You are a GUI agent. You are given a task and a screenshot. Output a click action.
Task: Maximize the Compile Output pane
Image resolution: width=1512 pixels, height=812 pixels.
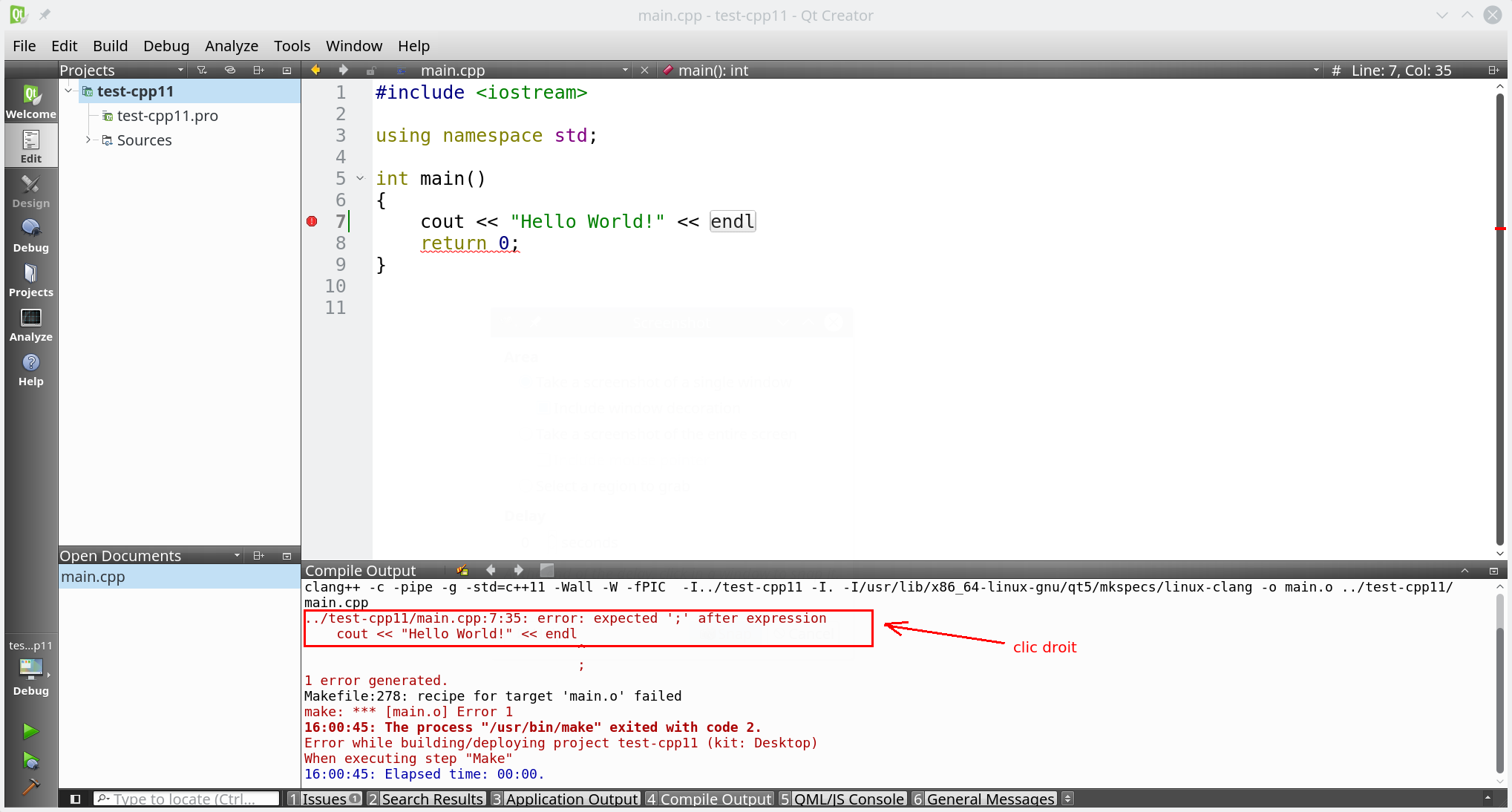pos(1464,570)
